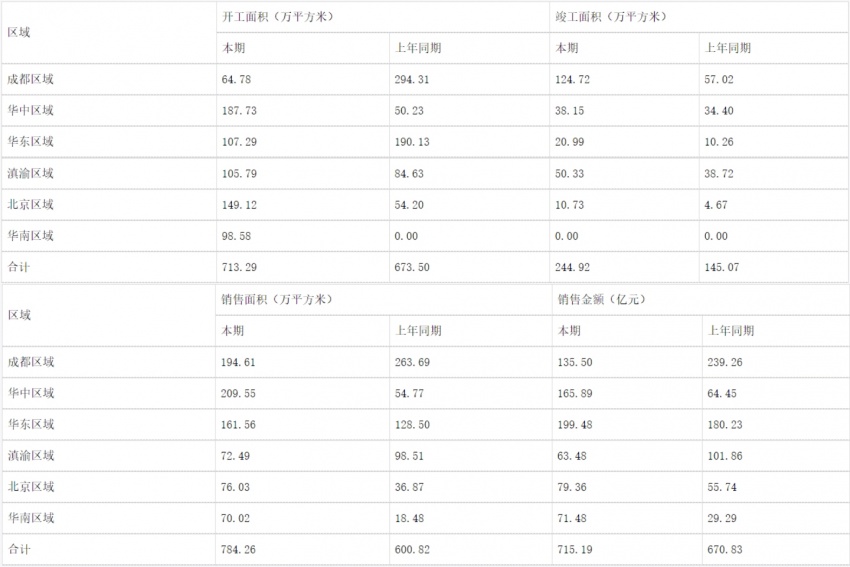Select the sales total cell 784.26
850x567 pixels.
pos(239,549)
